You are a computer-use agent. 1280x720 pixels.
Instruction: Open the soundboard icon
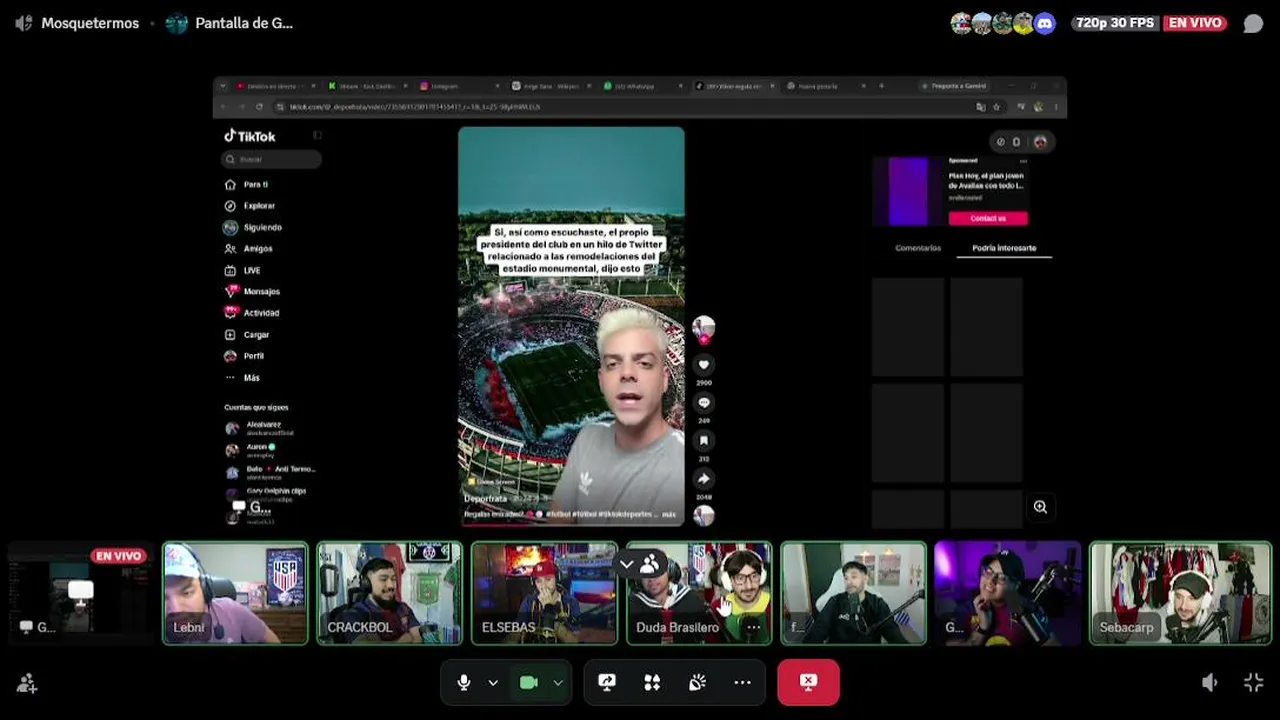coord(697,682)
